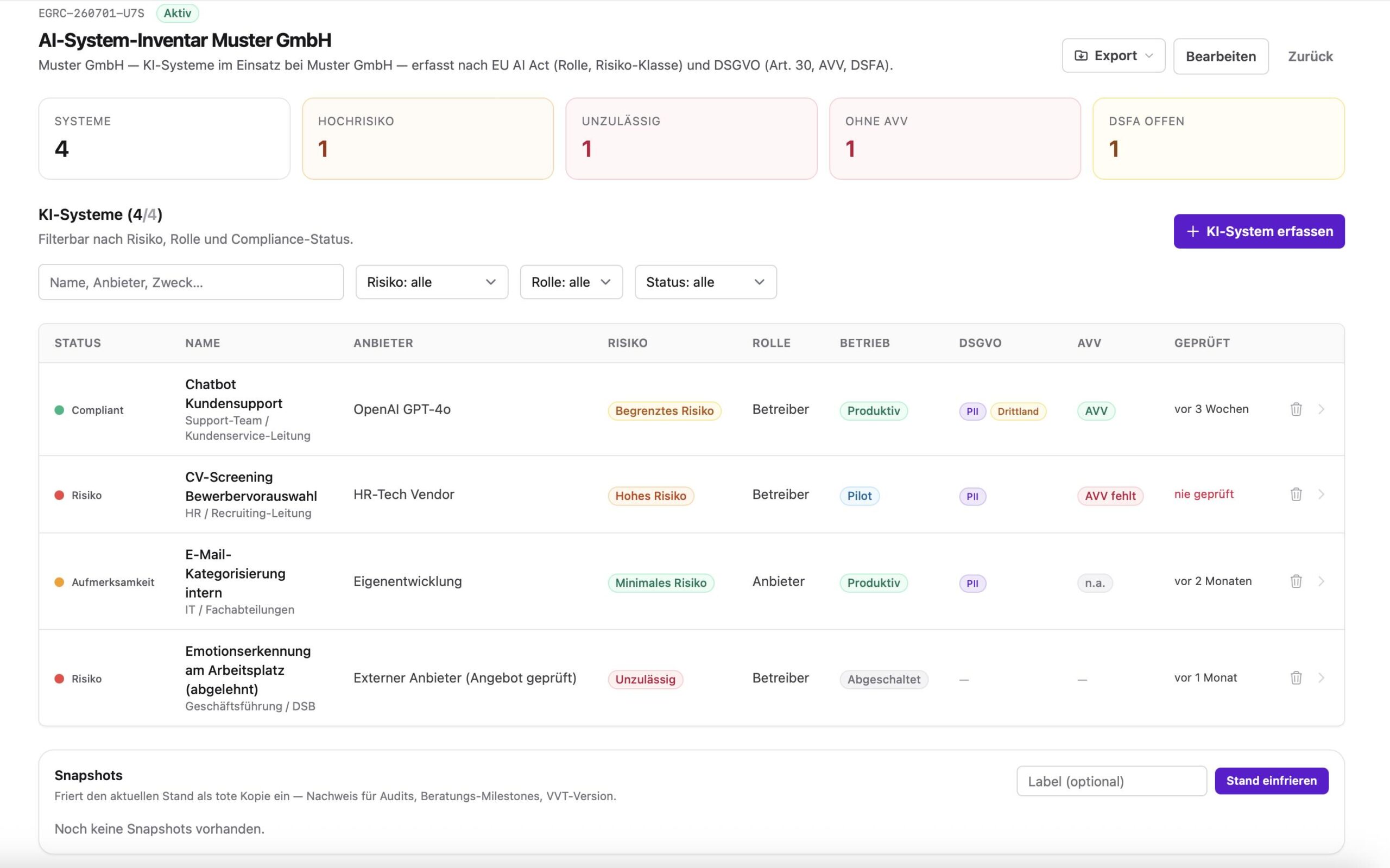Focus the Name, Anbieter, Zweck search field

click(191, 282)
